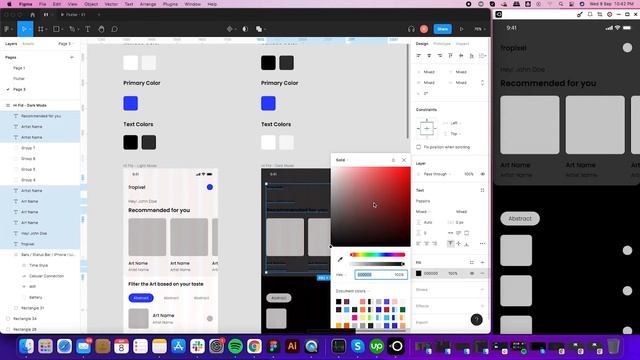Click the Align left icon
The height and width of the screenshot is (360, 640).
[418, 56]
